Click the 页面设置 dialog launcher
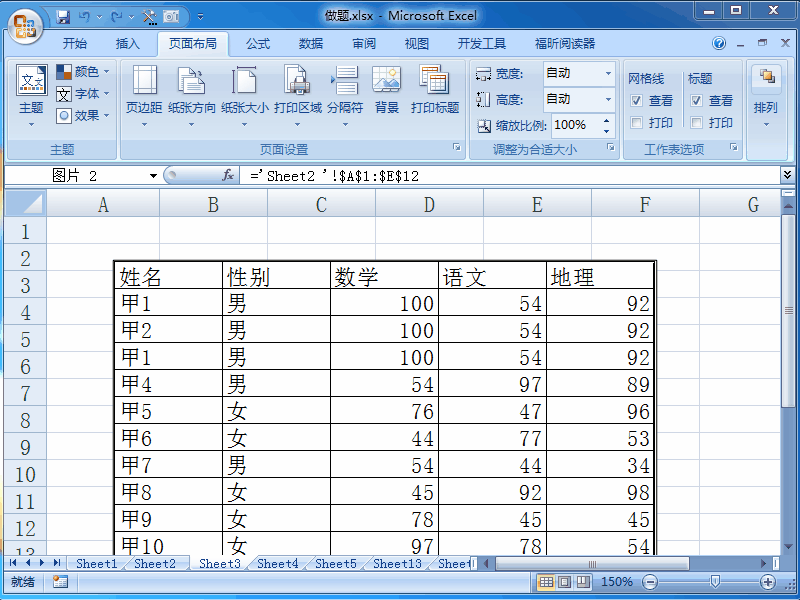This screenshot has height=600, width=800. [x=457, y=148]
